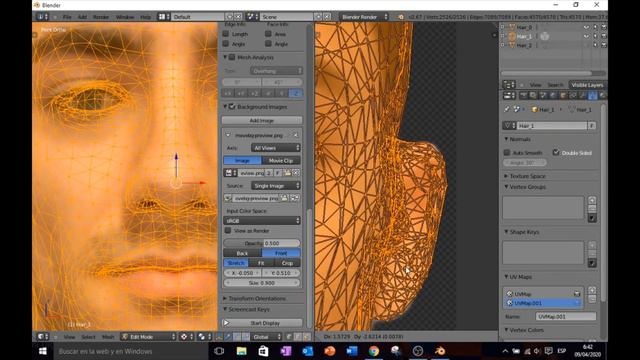Click the Add Image button
640x360 pixels.
(262, 120)
